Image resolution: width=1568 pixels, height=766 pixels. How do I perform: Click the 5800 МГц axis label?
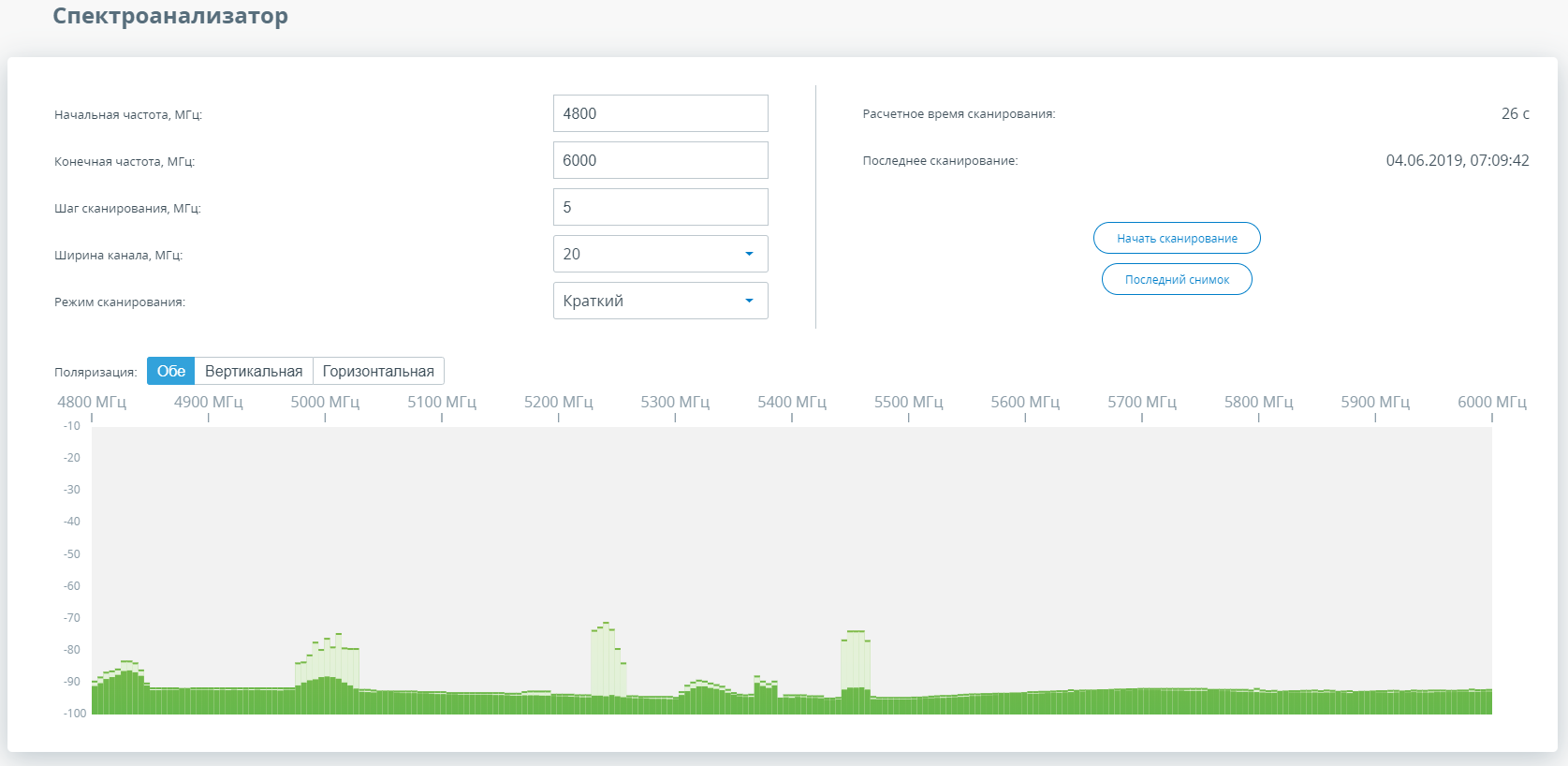1259,402
